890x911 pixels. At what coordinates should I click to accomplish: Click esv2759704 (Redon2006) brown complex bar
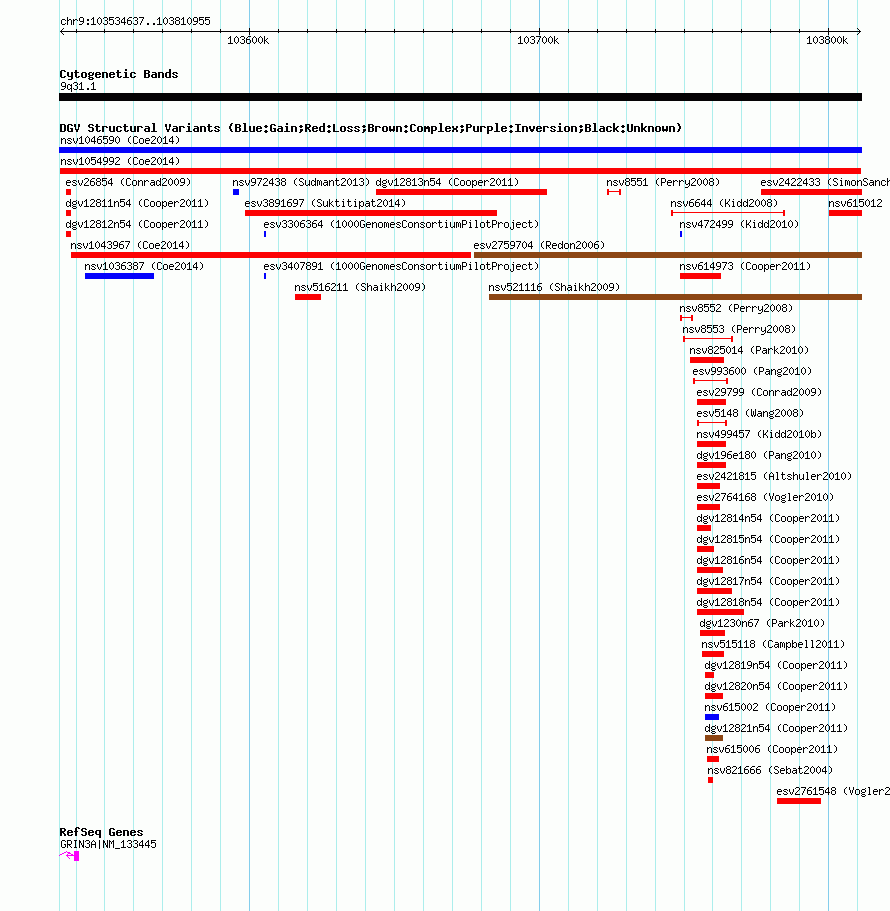coord(668,255)
